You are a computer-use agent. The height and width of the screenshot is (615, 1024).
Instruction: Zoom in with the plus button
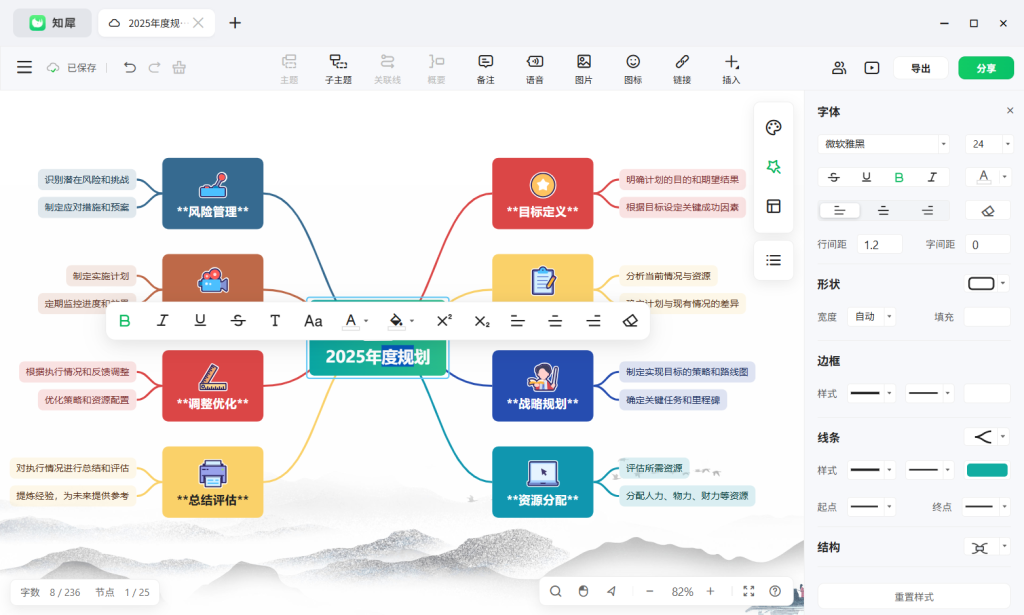[711, 591]
